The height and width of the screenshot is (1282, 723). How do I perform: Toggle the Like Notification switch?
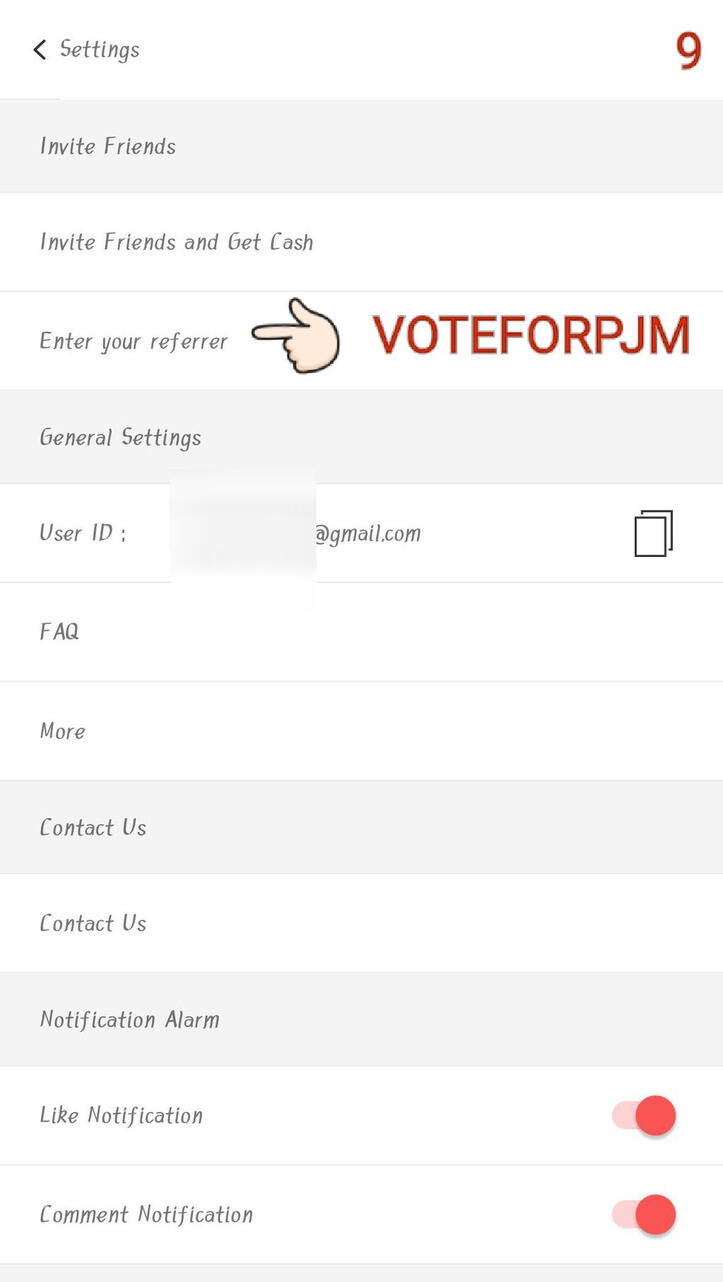(645, 1116)
